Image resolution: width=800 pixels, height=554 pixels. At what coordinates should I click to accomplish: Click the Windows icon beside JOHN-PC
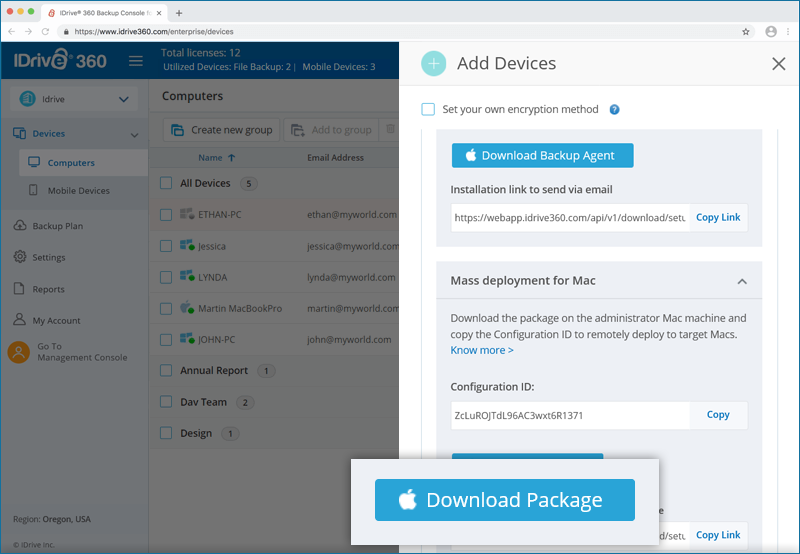pos(187,339)
